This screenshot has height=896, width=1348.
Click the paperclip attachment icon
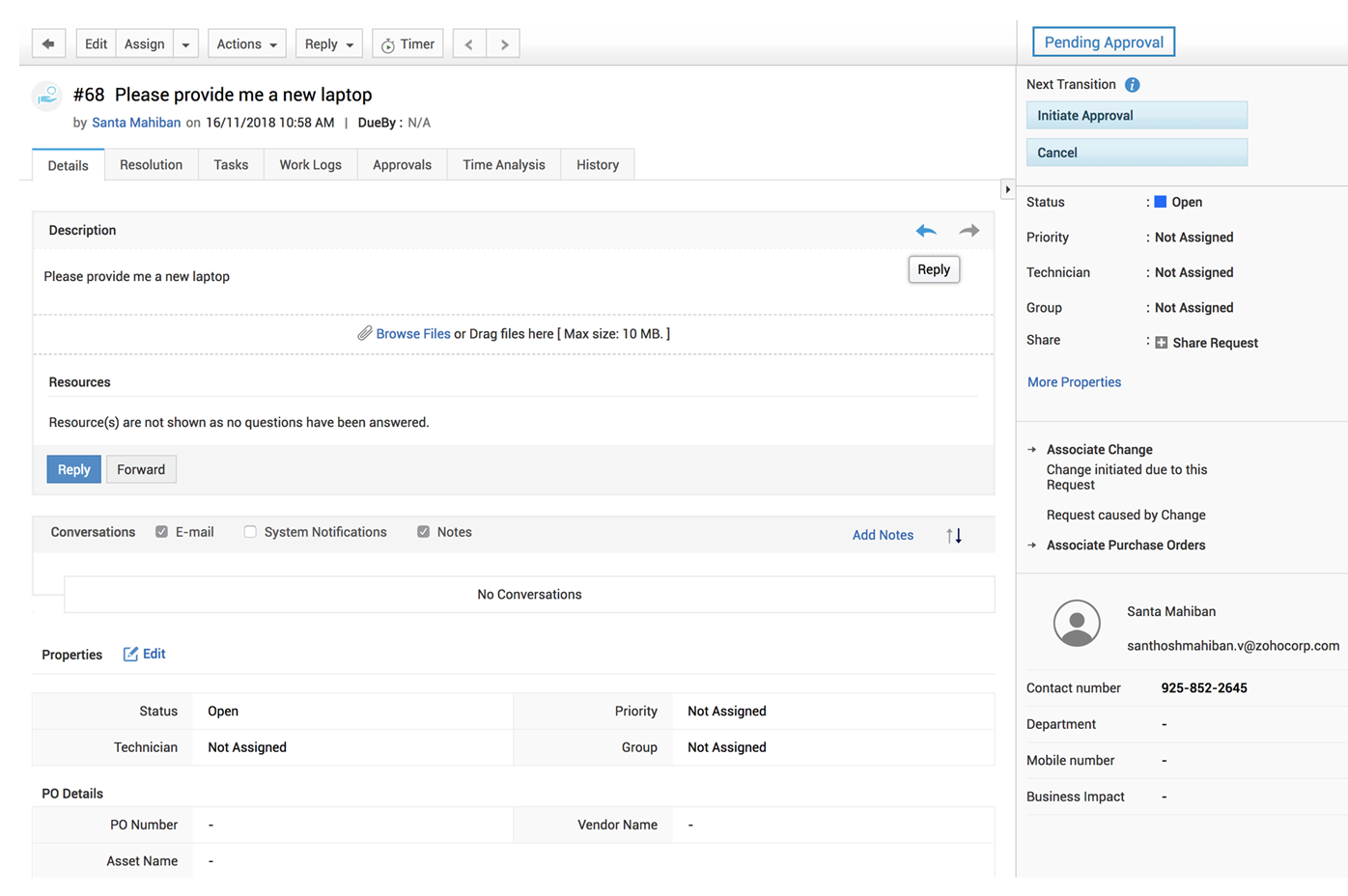pos(365,333)
